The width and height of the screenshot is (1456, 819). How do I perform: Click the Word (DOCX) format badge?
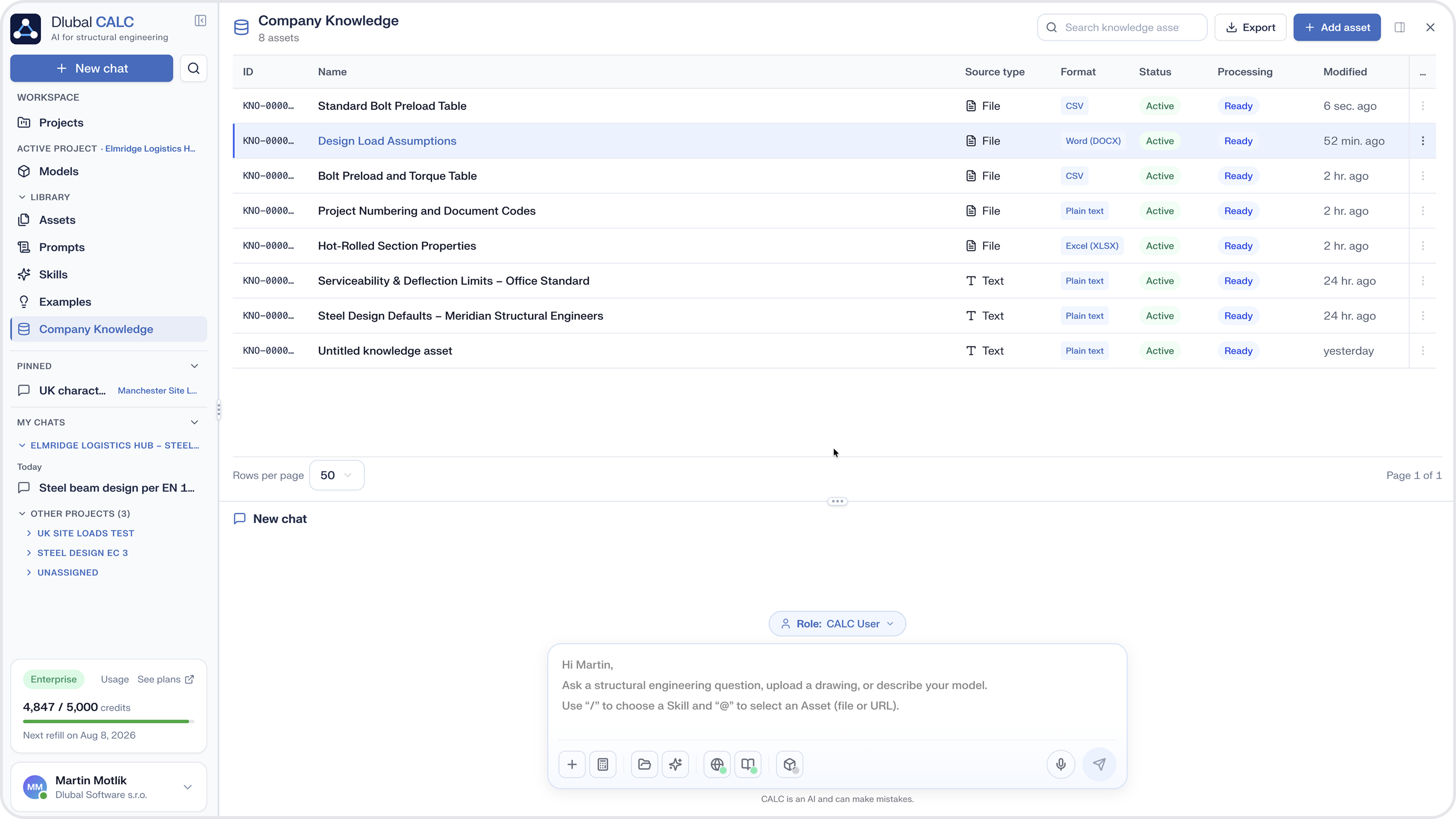tap(1092, 141)
